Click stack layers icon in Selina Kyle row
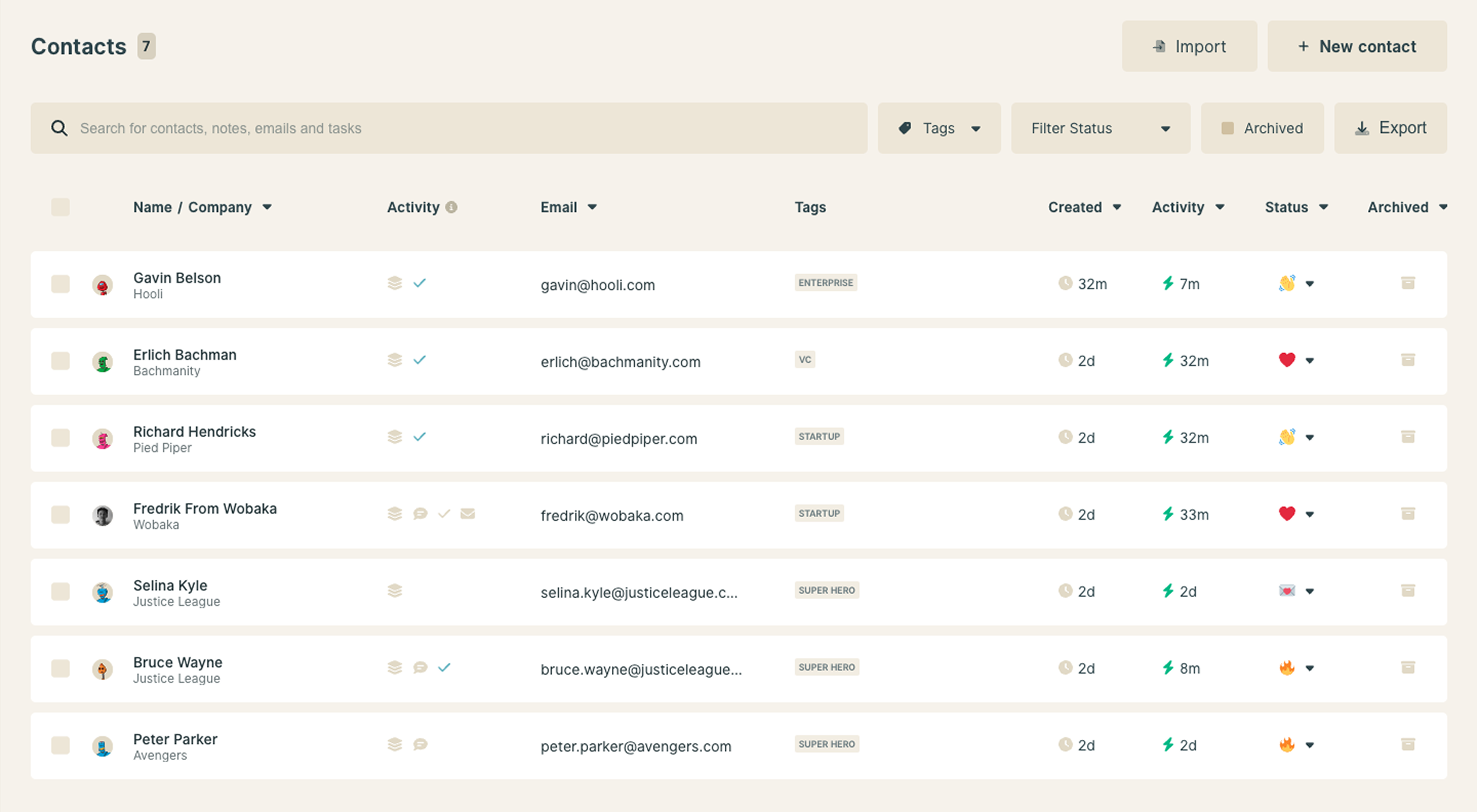This screenshot has width=1477, height=812. pos(394,591)
